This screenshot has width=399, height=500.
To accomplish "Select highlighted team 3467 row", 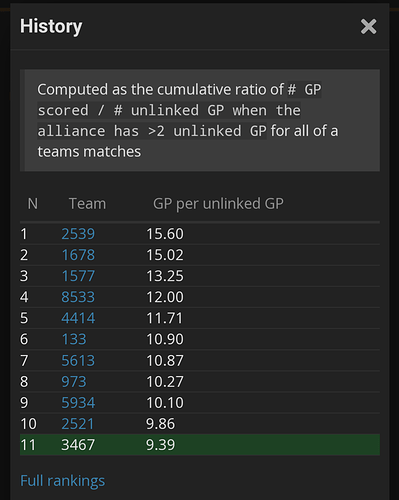I will point(200,445).
